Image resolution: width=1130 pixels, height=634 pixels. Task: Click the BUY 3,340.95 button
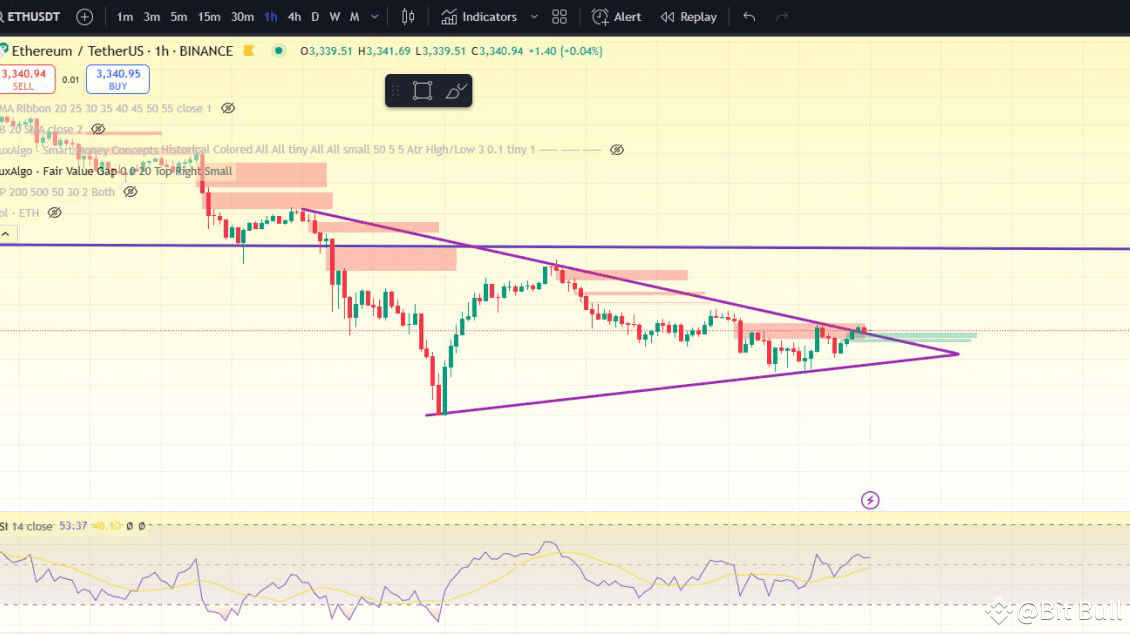pyautogui.click(x=117, y=76)
